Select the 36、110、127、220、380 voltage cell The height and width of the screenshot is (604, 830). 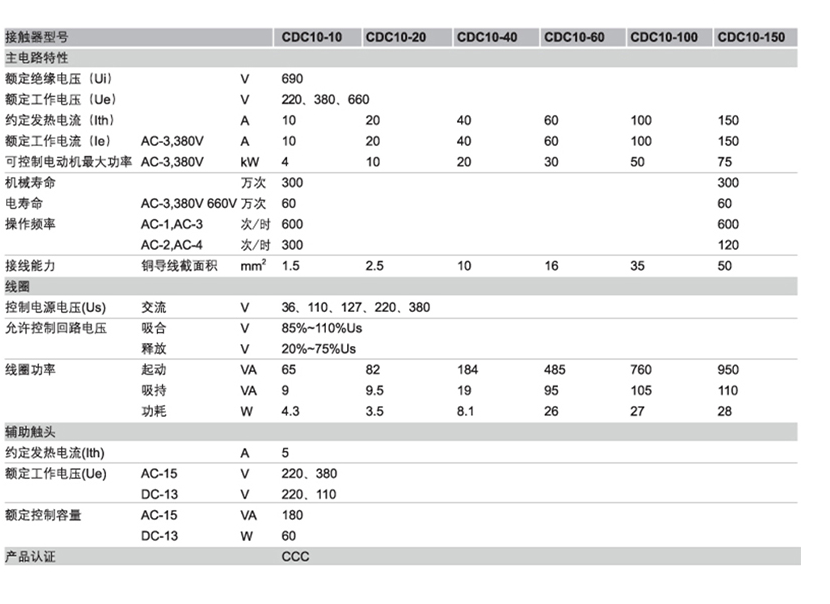tap(355, 307)
